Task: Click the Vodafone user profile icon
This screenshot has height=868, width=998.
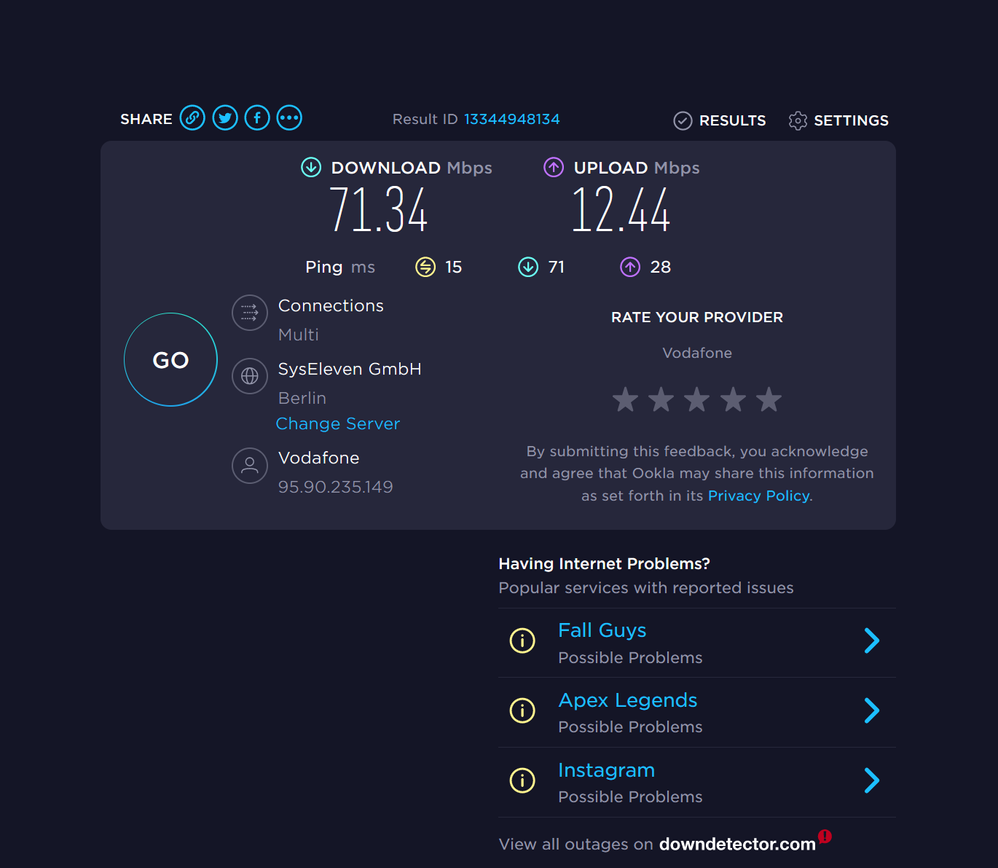Action: [x=250, y=465]
